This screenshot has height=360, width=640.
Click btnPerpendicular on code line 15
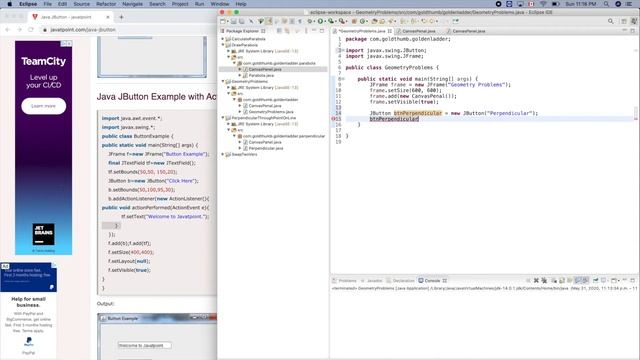point(394,119)
